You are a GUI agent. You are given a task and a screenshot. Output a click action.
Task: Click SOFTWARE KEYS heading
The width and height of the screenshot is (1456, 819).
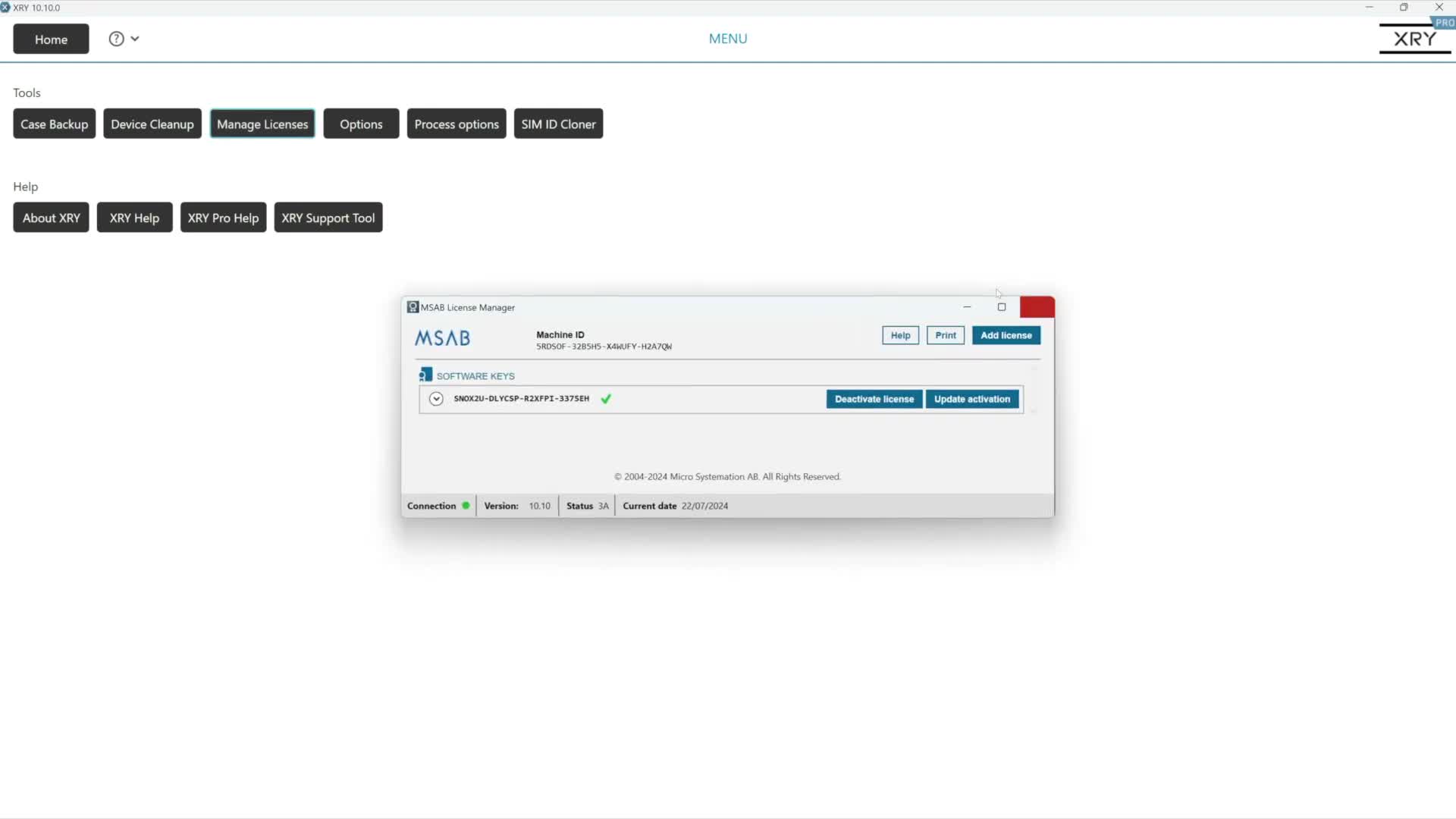click(475, 376)
